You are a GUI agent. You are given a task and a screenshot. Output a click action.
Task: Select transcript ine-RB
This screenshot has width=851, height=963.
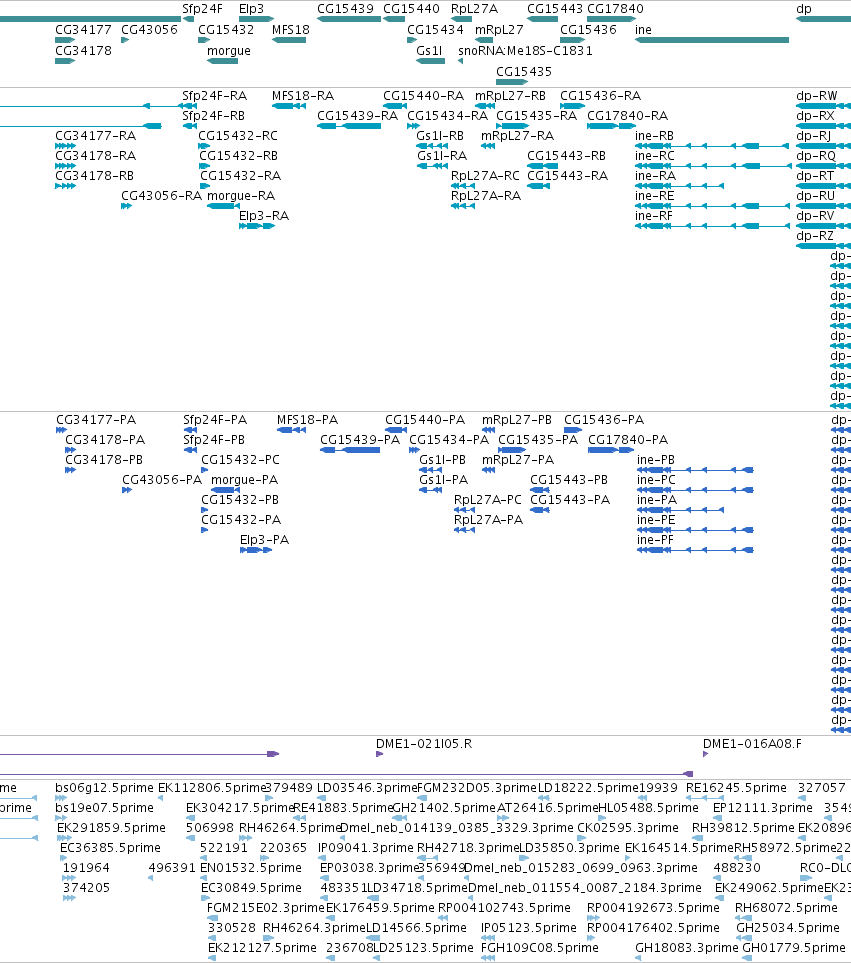(655, 136)
